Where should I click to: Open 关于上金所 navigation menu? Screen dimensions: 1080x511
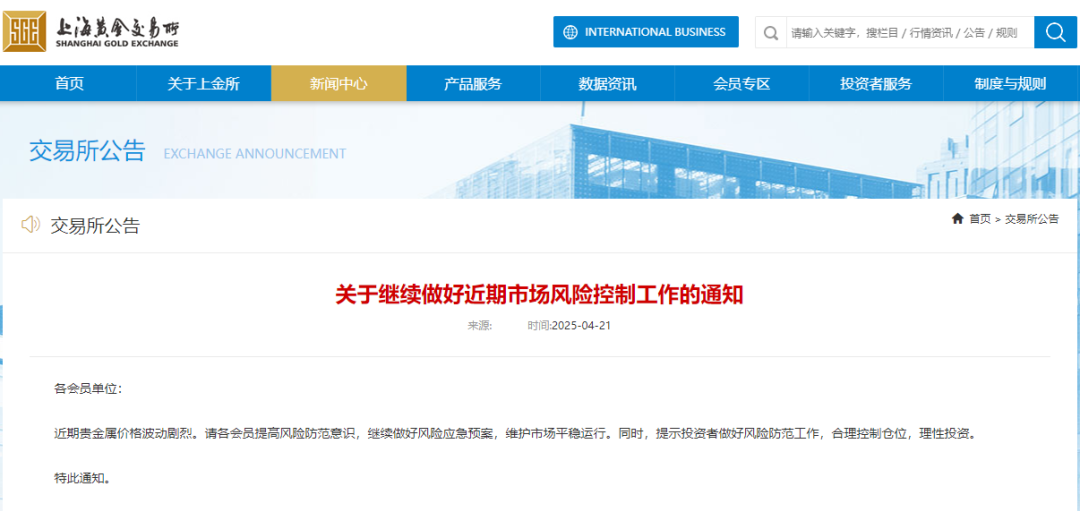(204, 84)
